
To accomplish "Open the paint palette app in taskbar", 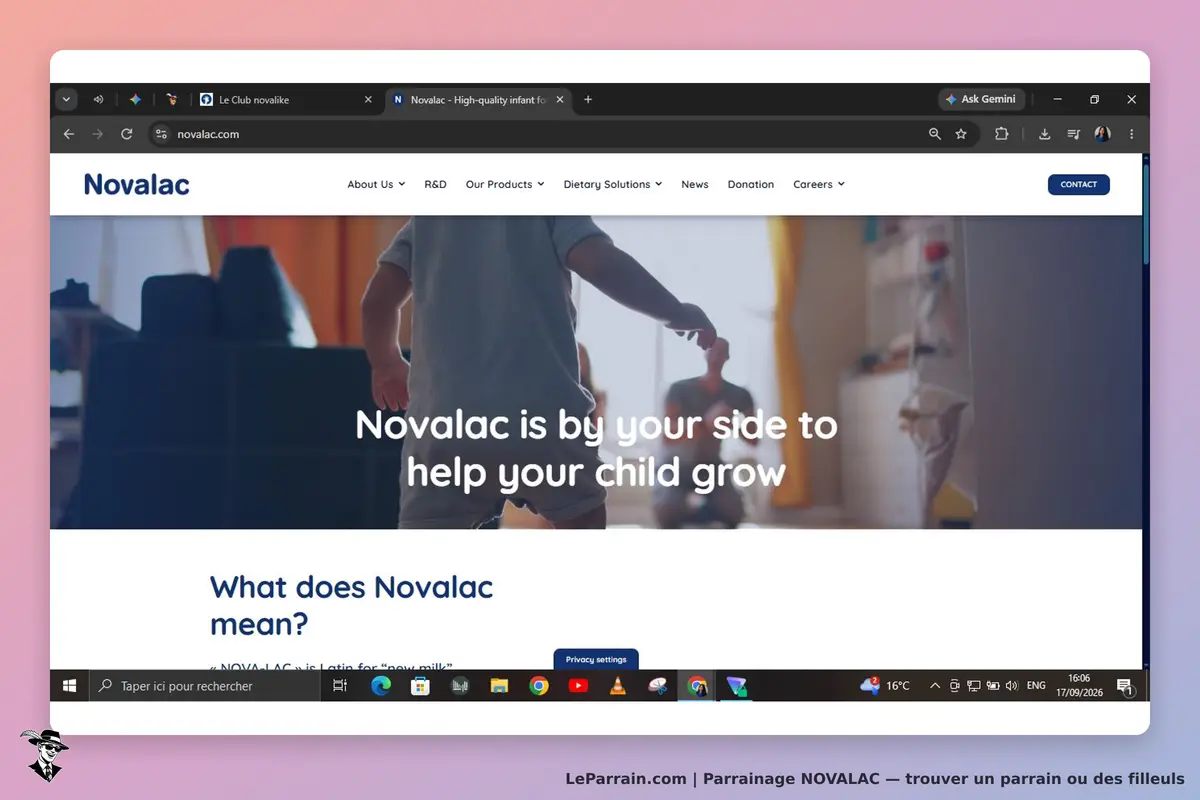I will tap(657, 686).
